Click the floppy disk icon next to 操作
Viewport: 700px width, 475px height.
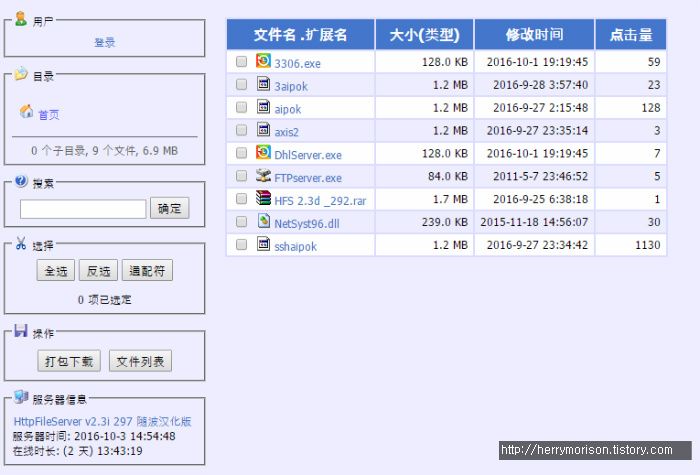pos(21,331)
